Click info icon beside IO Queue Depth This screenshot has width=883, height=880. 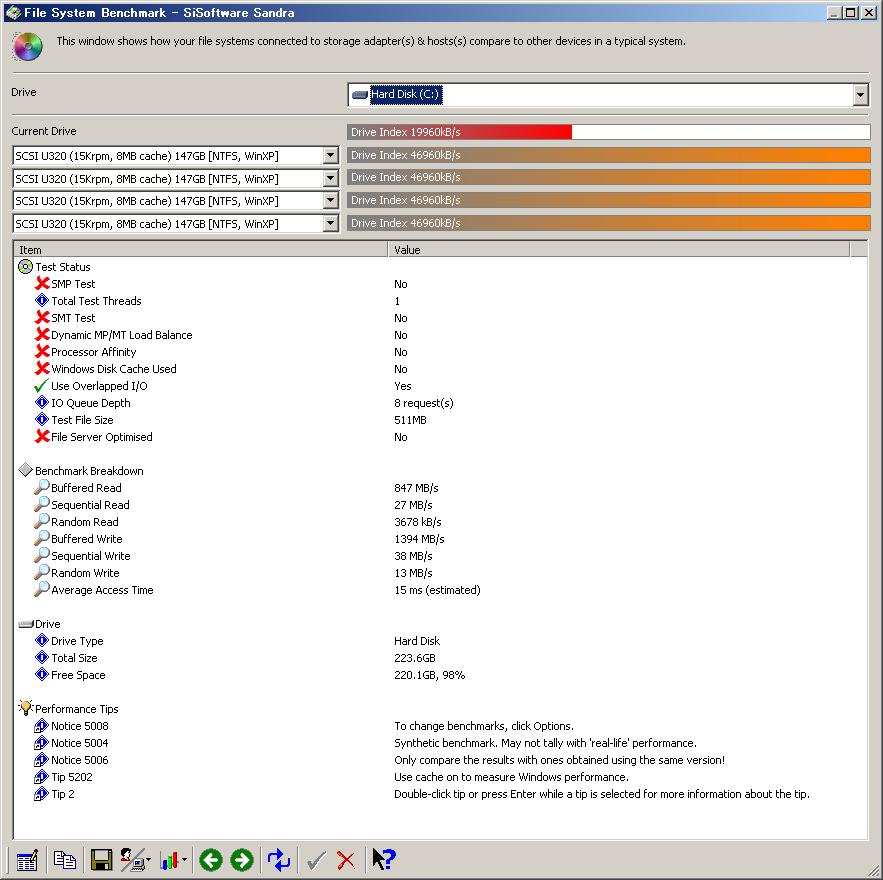point(42,403)
